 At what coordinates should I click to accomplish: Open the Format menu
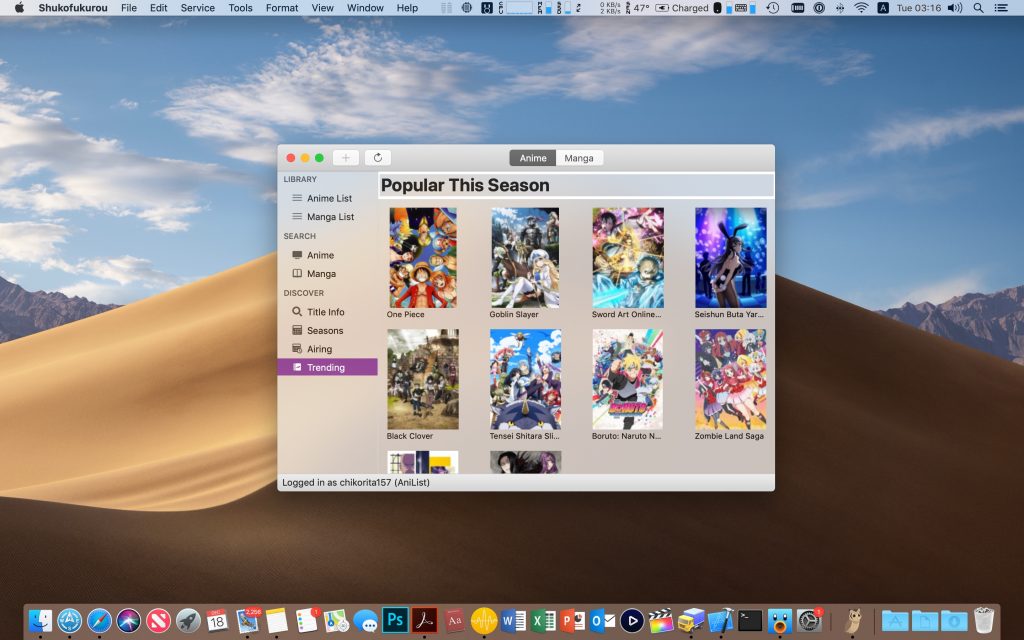coord(282,8)
